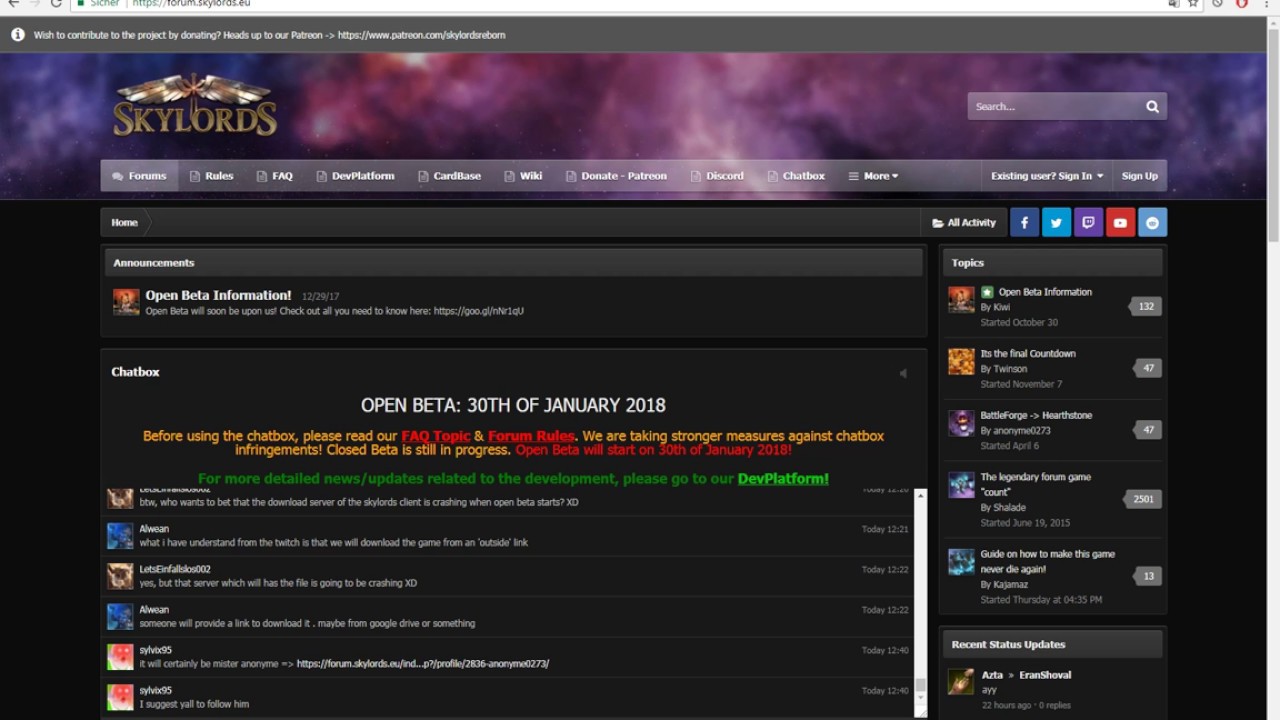The image size is (1280, 720).
Task: Click LetsEinfallslos002 avatar at 12:22 message
Action: (120, 576)
